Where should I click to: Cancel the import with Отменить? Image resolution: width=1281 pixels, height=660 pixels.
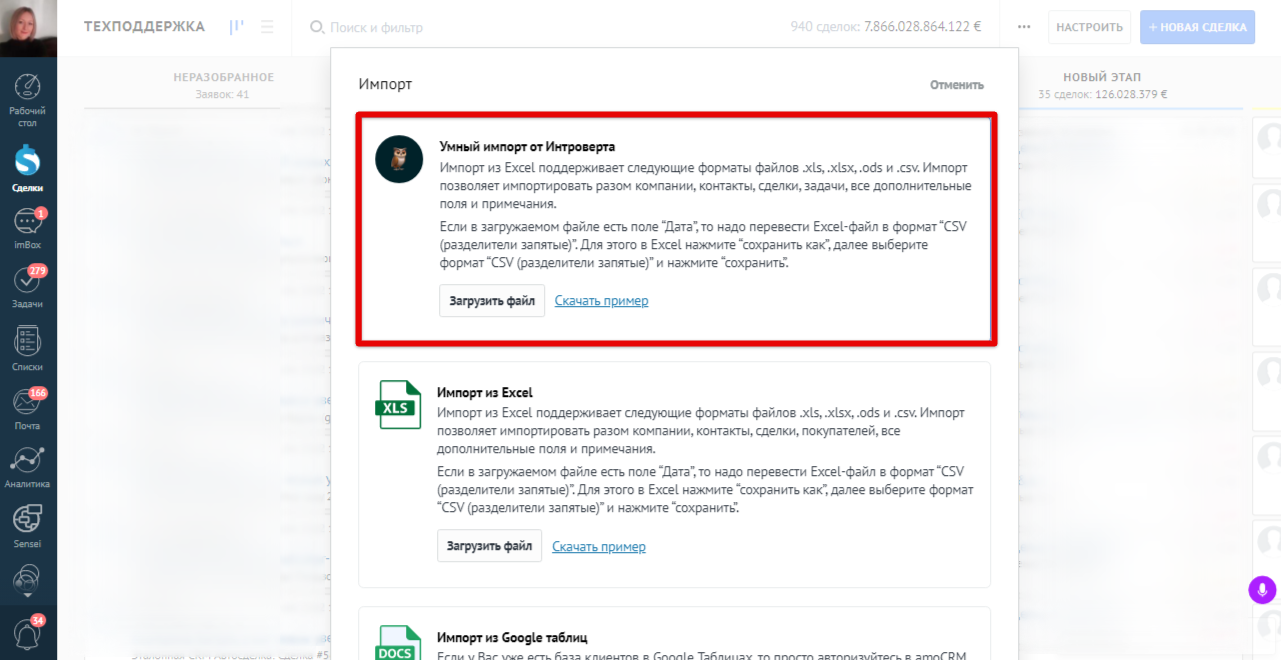pyautogui.click(x=957, y=85)
